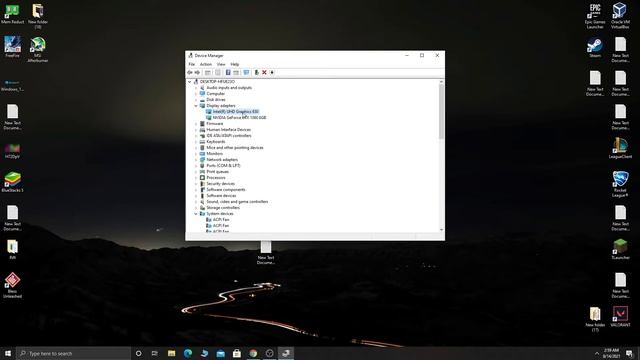Open TLauncher desktop shortcut
Image resolution: width=640 pixels, height=360 pixels.
[620, 249]
